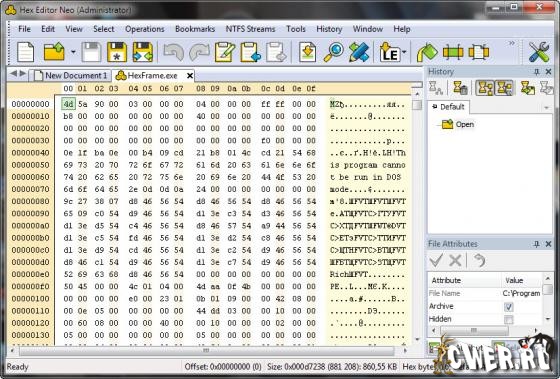Open the Edit menu

coord(48,29)
